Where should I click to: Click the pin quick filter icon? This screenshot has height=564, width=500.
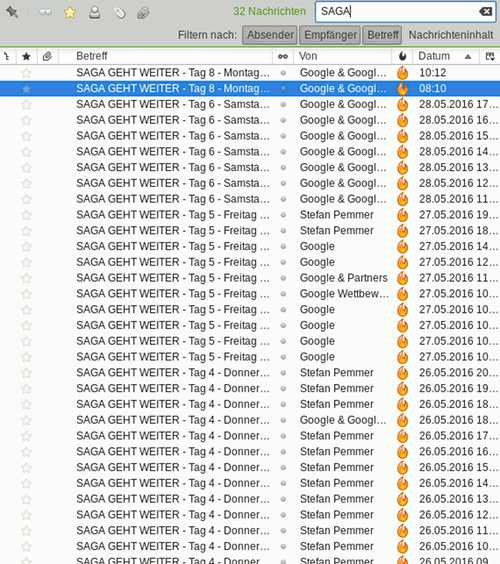pyautogui.click(x=12, y=12)
